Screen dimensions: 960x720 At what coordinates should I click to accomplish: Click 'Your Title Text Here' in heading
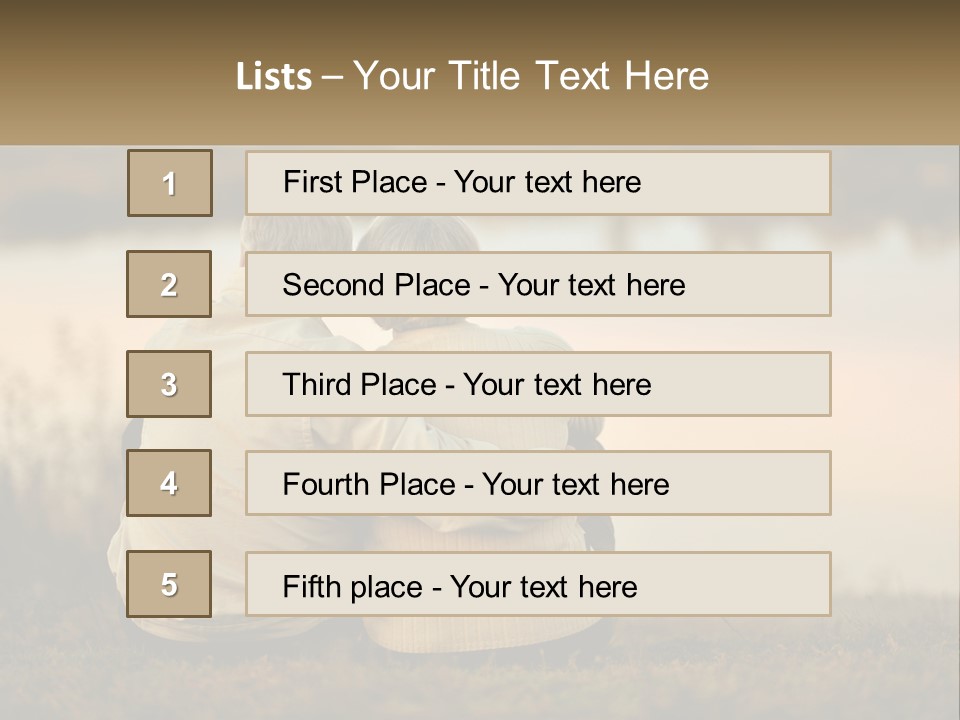click(531, 77)
